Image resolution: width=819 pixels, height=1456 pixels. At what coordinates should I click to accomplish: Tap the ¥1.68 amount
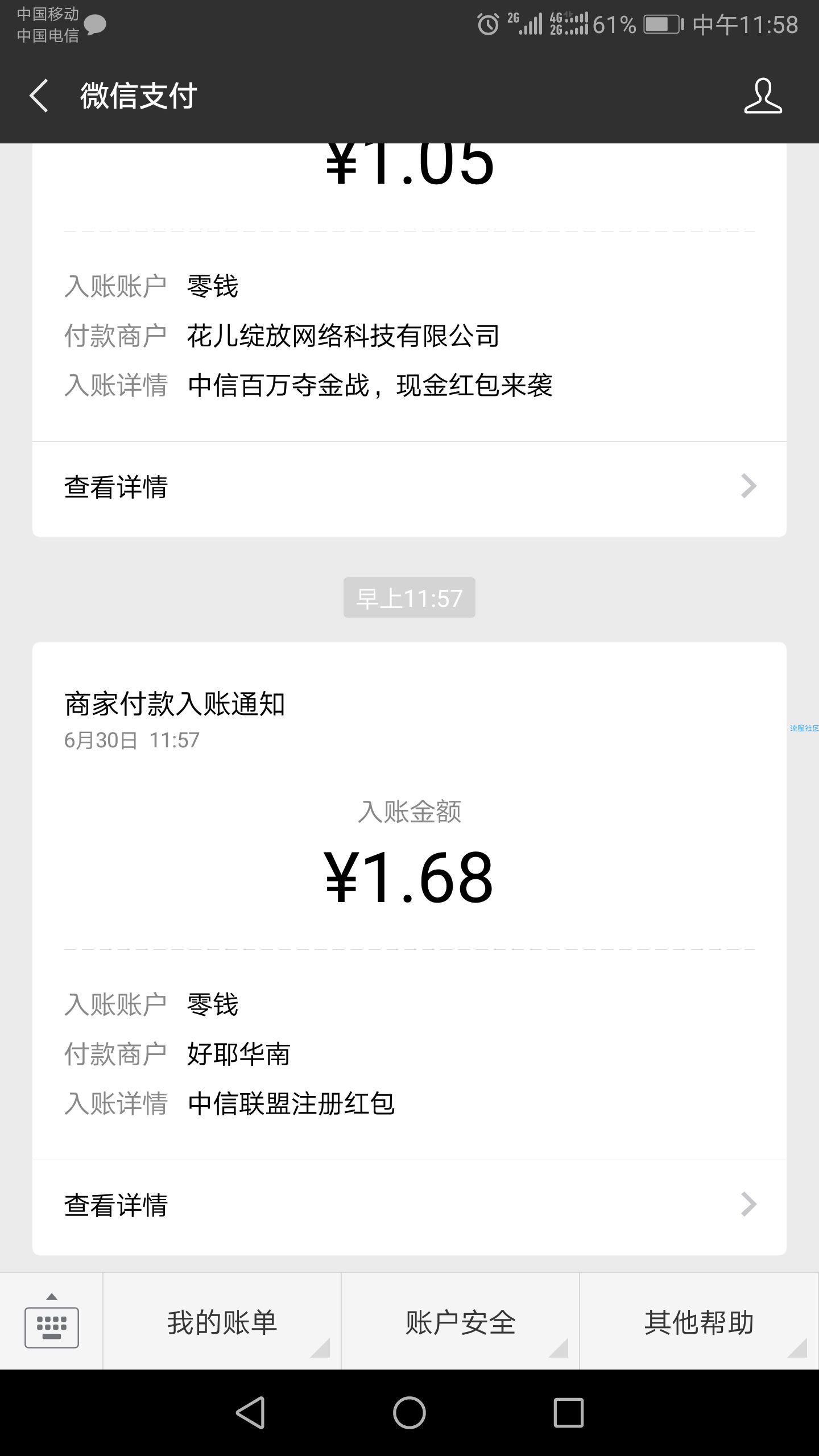[x=409, y=878]
